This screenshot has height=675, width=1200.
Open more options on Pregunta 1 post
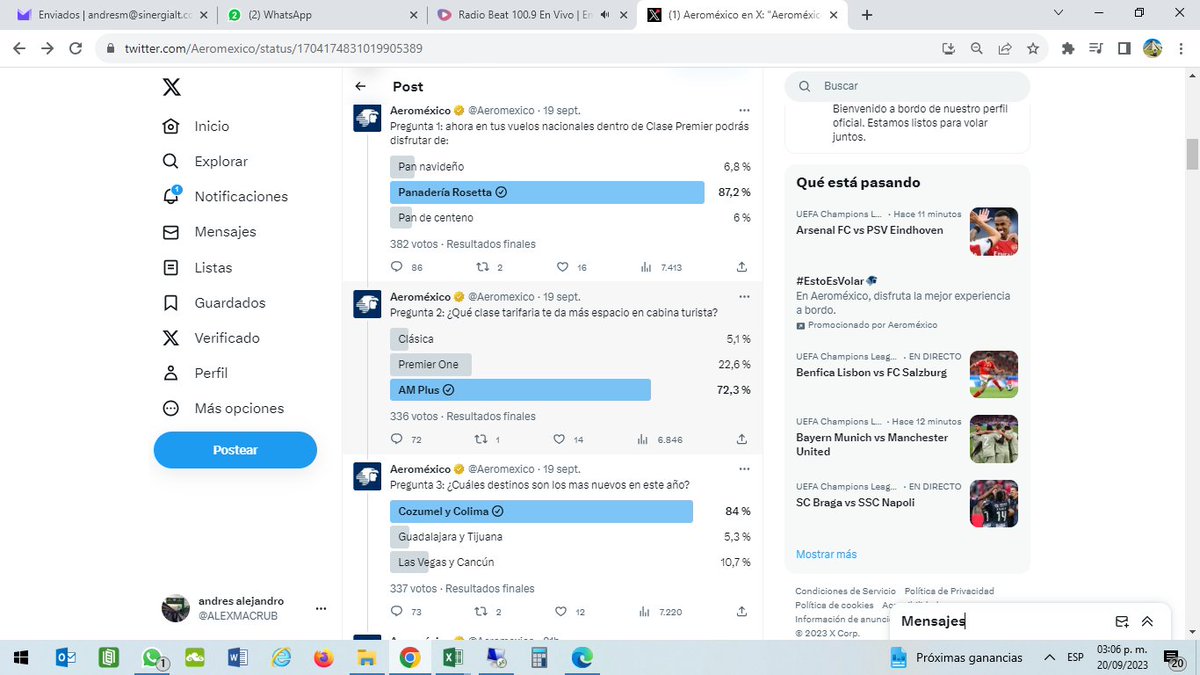click(743, 110)
